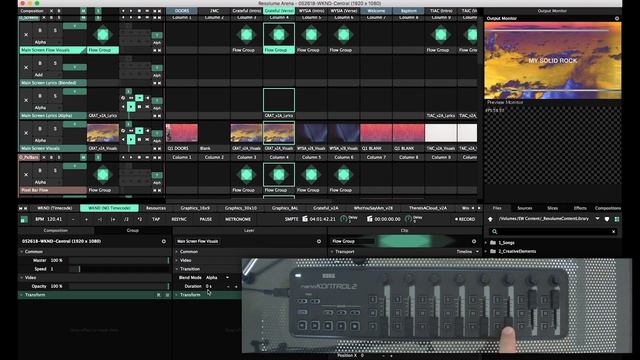Image resolution: width=640 pixels, height=360 pixels.
Task: Adjust composition Opacity 100% slider
Action: 119,286
